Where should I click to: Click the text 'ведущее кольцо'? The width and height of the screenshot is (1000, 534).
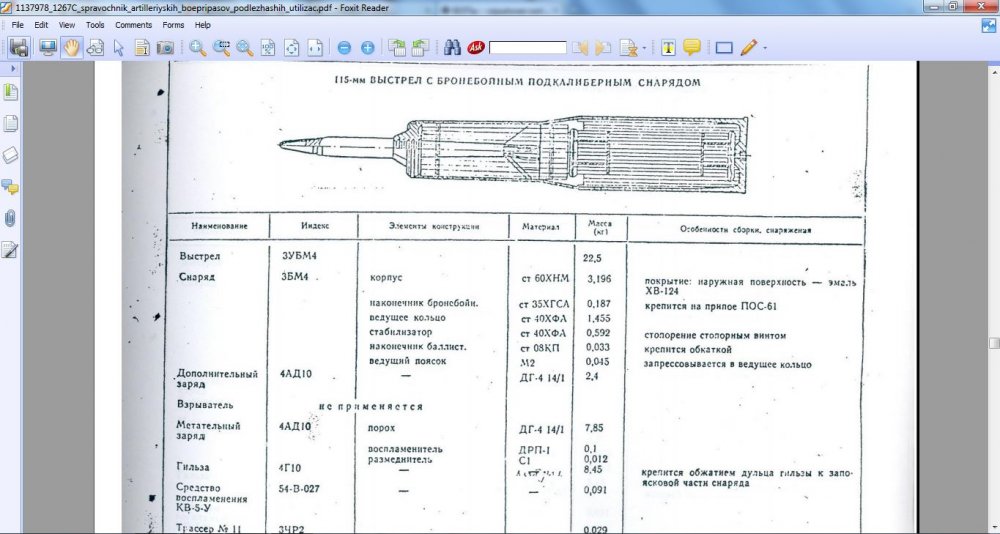click(407, 317)
